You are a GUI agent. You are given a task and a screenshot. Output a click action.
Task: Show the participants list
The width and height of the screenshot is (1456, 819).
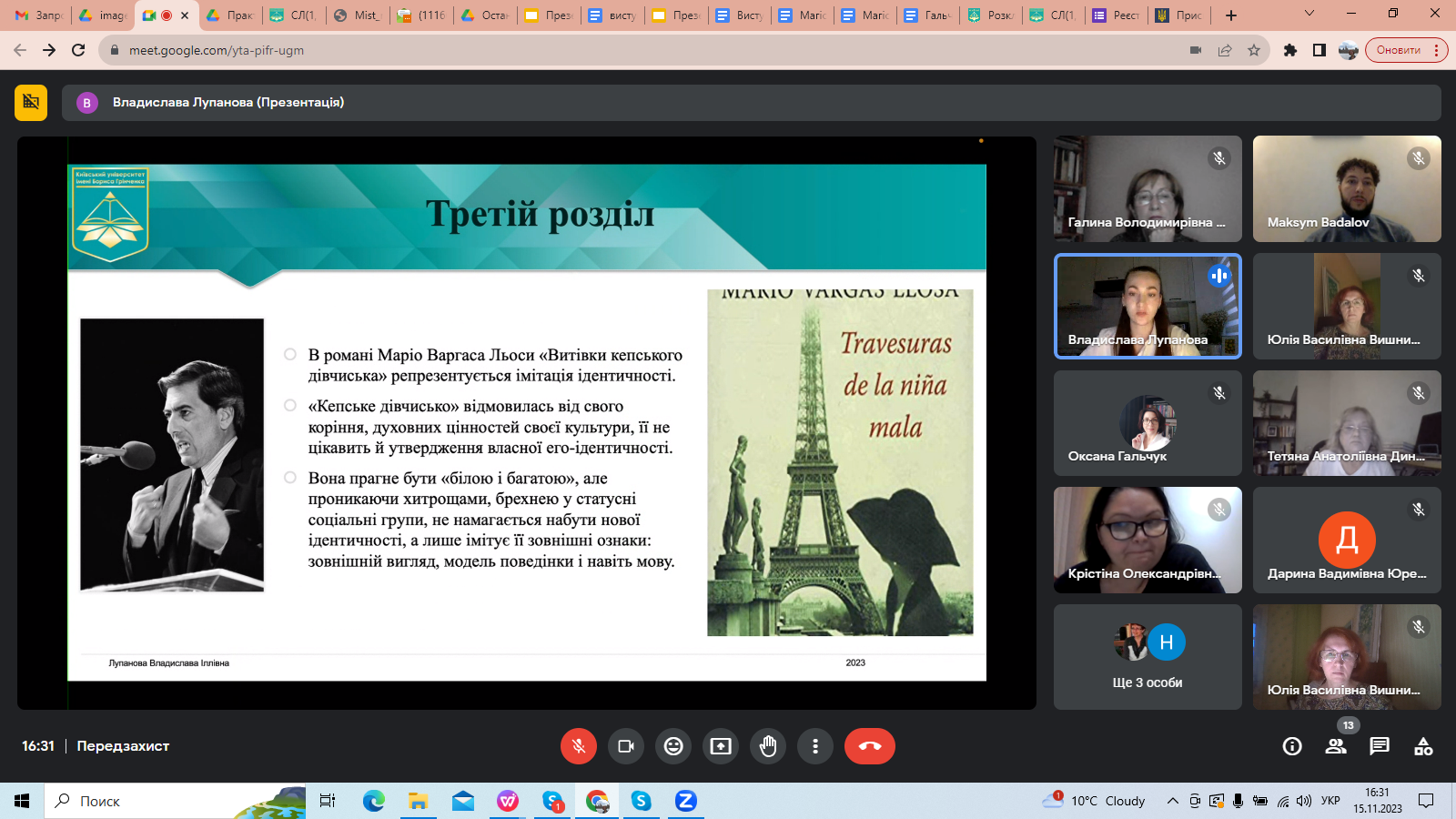click(x=1336, y=746)
